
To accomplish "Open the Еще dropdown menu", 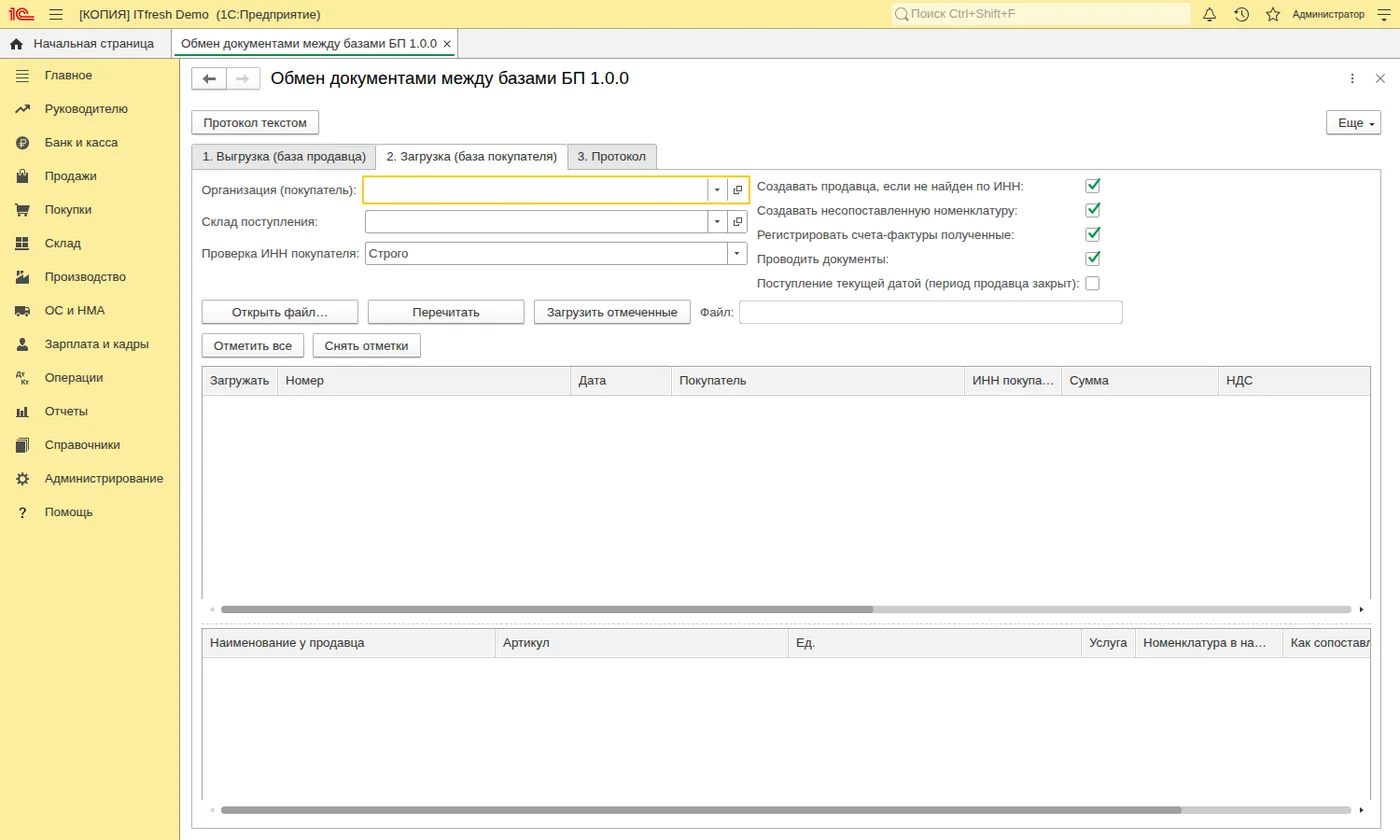I will point(1353,123).
